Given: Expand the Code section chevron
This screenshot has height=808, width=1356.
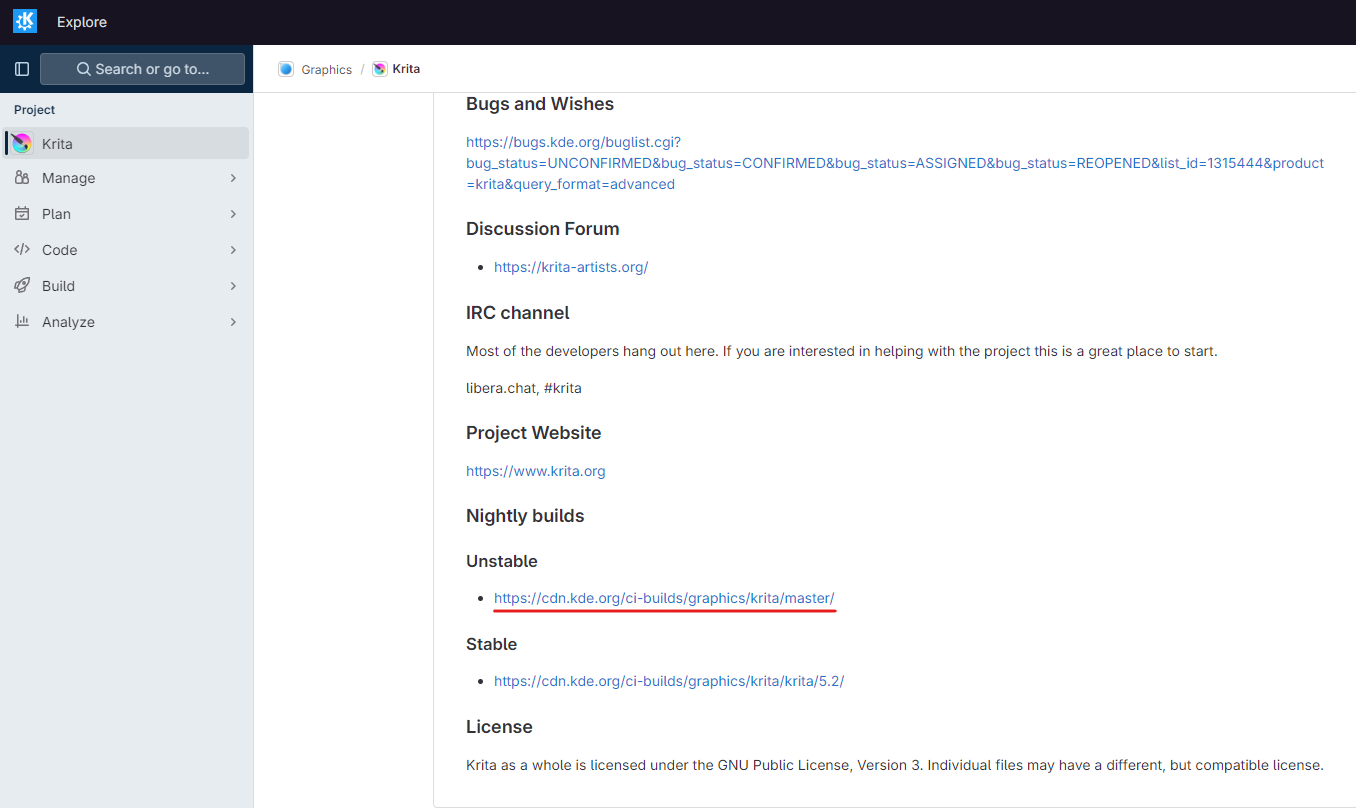Looking at the screenshot, I should coord(233,250).
